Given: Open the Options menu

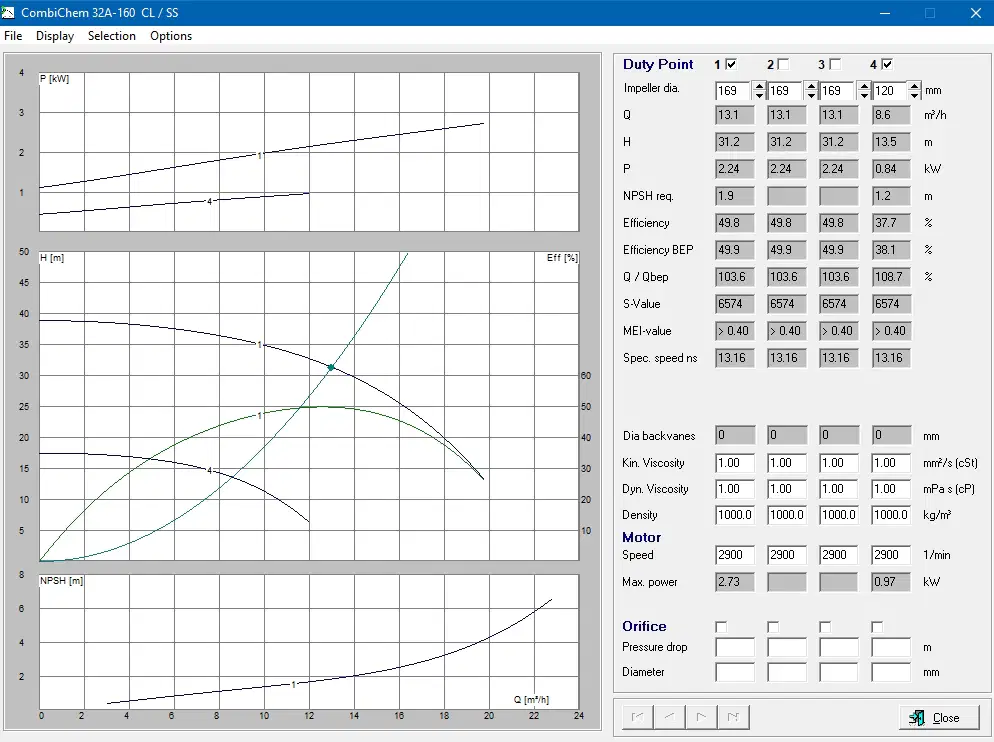Looking at the screenshot, I should click(171, 36).
